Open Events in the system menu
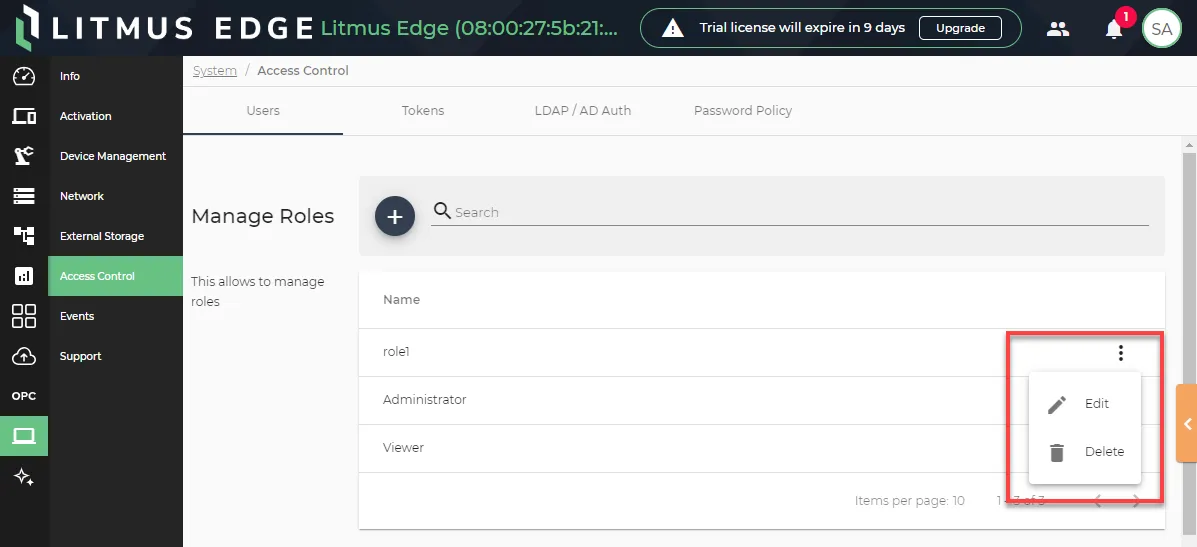The width and height of the screenshot is (1197, 547). (115, 316)
